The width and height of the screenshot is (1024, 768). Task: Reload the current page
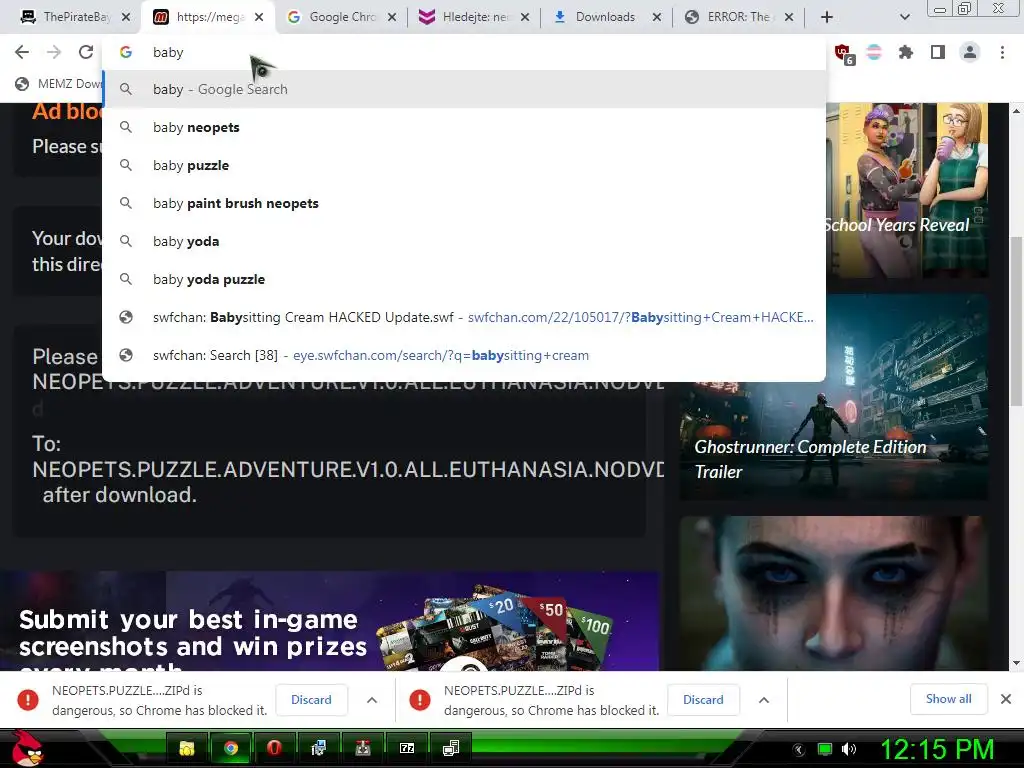click(86, 52)
